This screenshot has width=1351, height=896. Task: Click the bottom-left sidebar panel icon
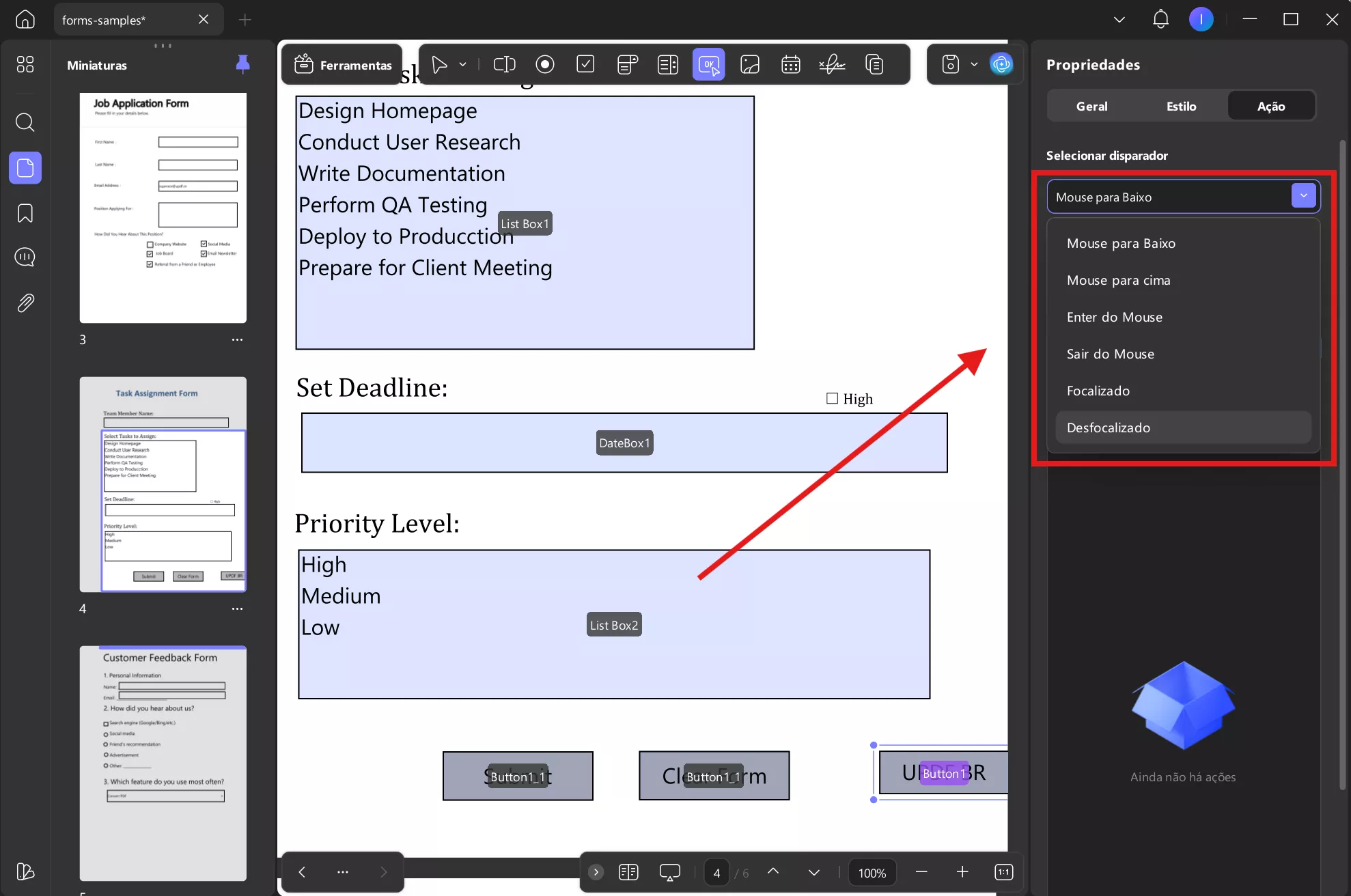[x=25, y=871]
